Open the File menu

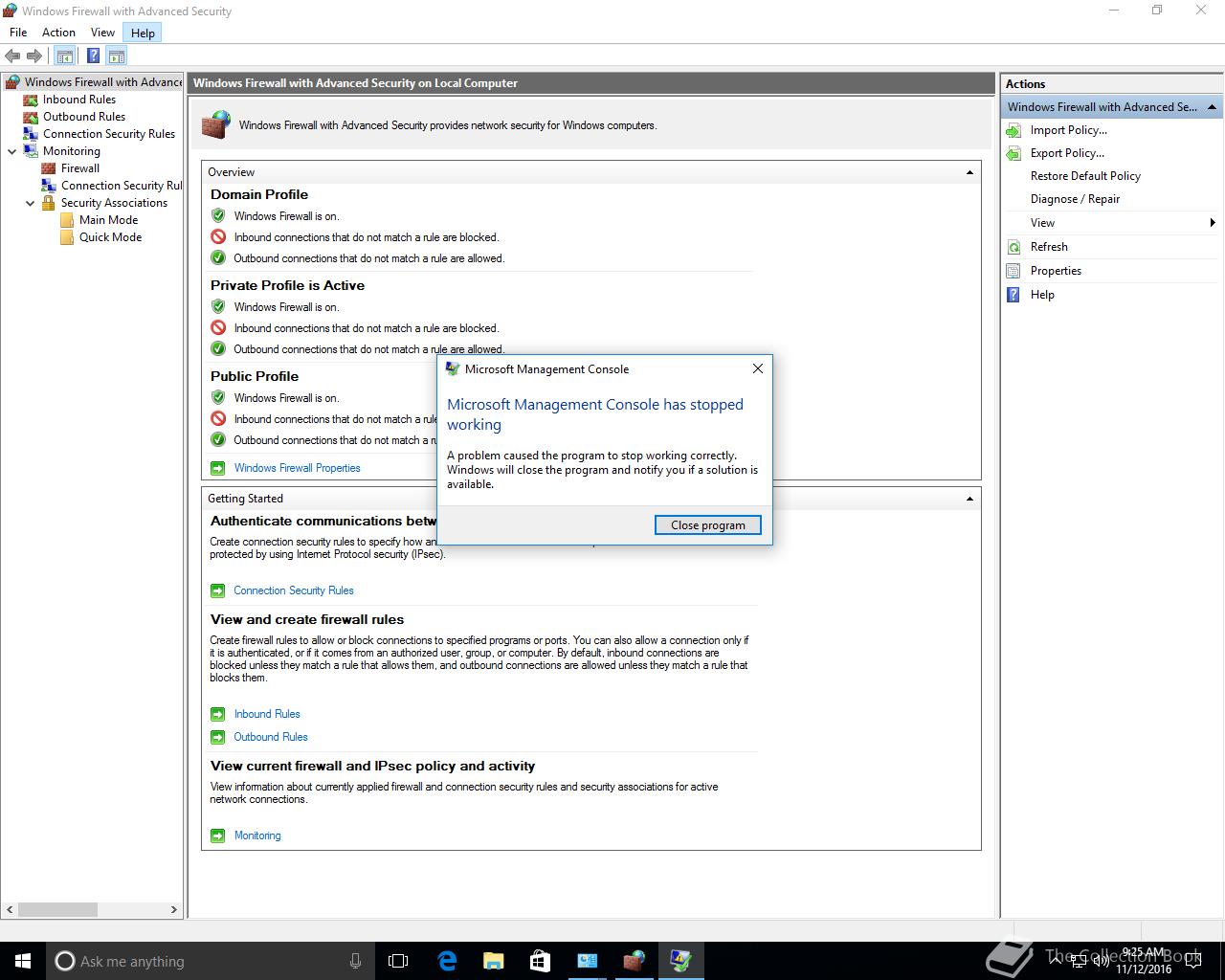click(18, 33)
